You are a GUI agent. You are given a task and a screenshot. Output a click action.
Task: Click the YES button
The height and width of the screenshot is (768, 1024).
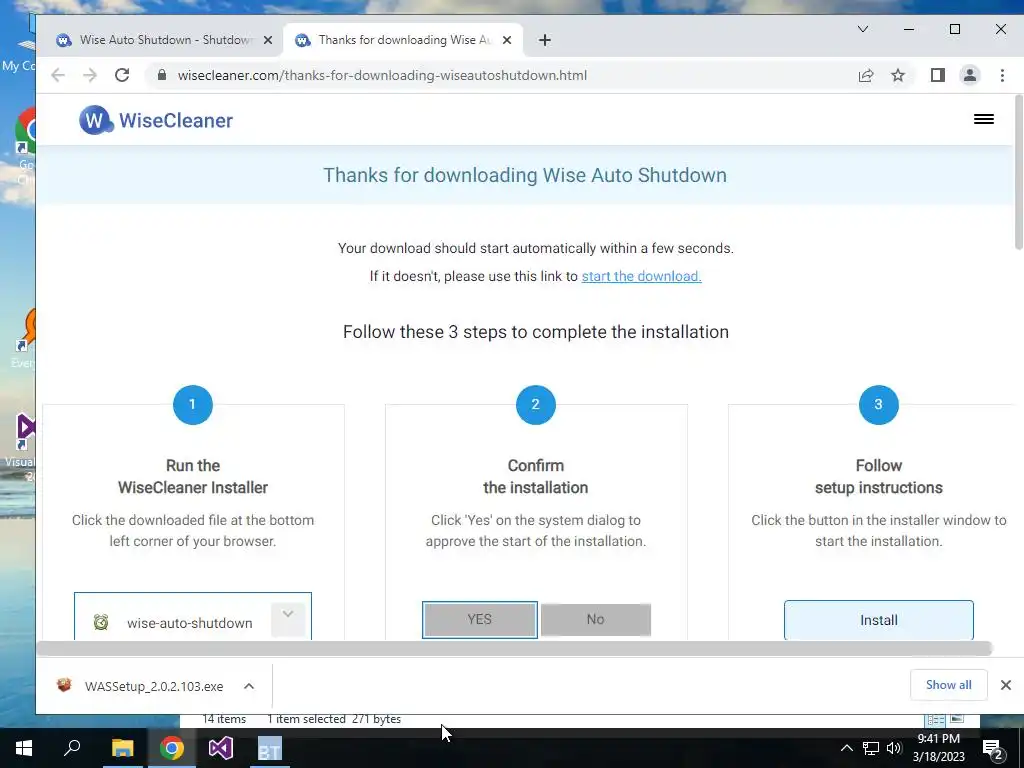pyautogui.click(x=480, y=619)
